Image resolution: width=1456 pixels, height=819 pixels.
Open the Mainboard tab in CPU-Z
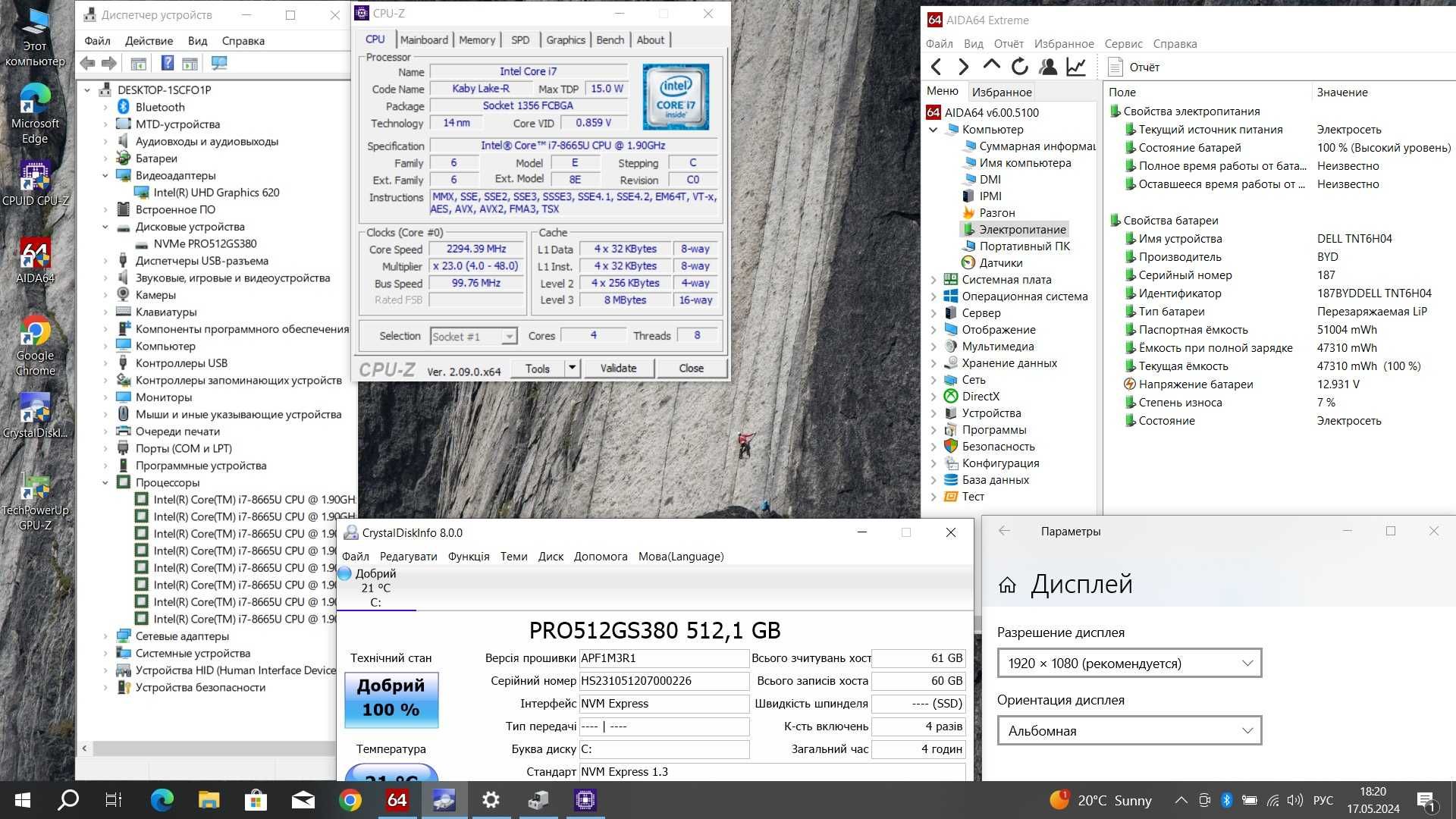click(x=421, y=40)
